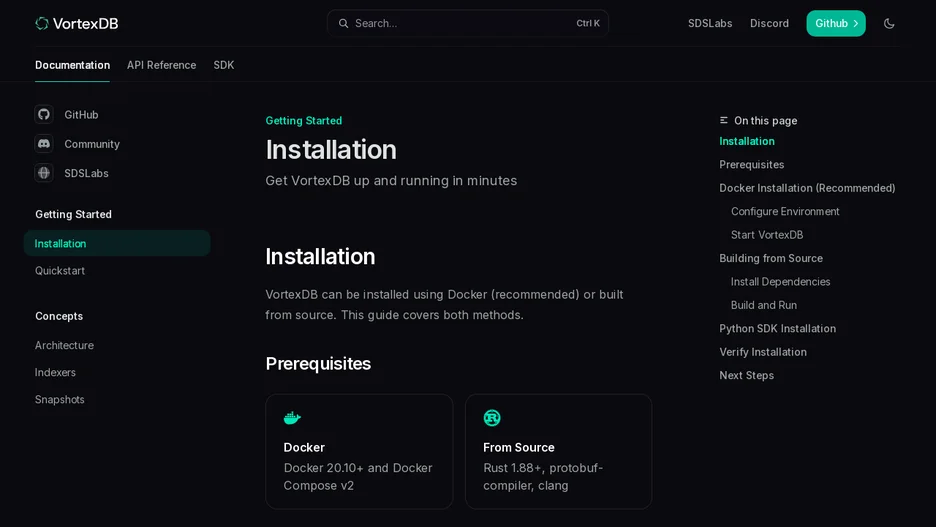Click the Prerequisites heading

pos(318,363)
